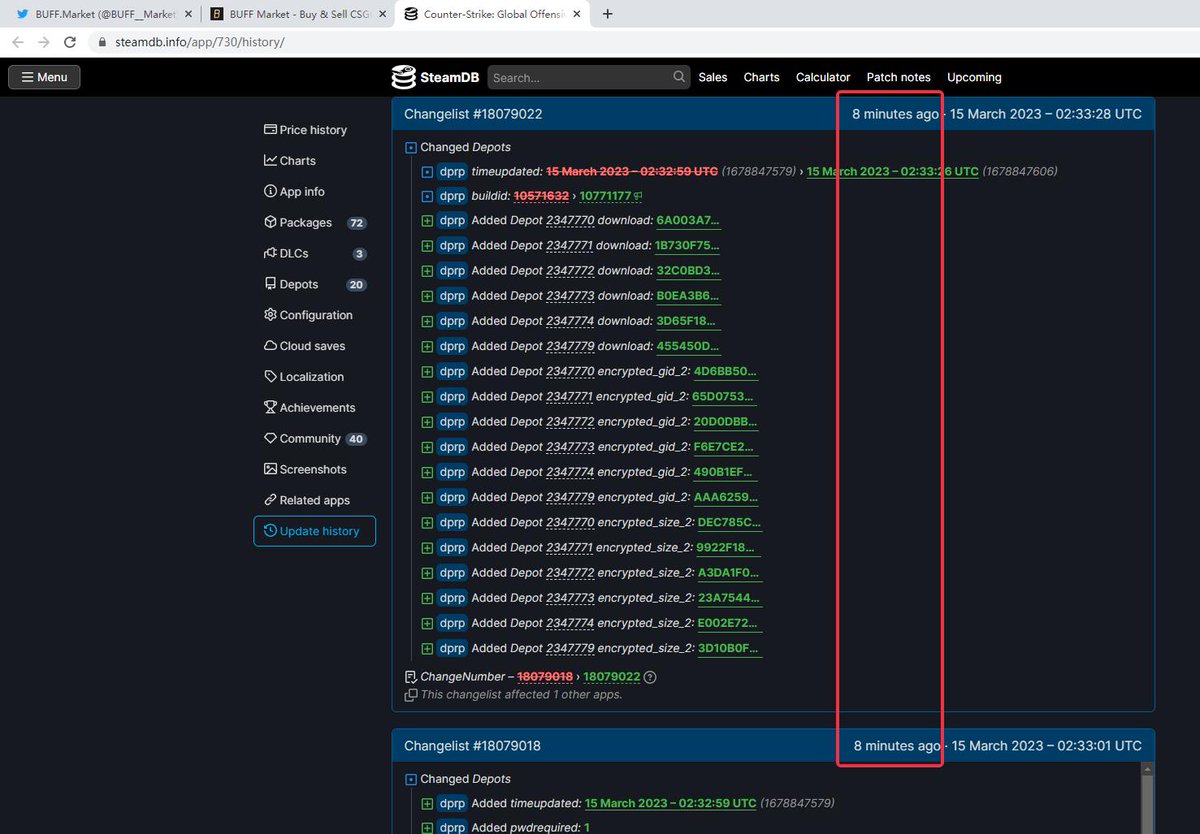Open Changelist #18079022 header link
Viewport: 1200px width, 834px height.
pos(473,114)
